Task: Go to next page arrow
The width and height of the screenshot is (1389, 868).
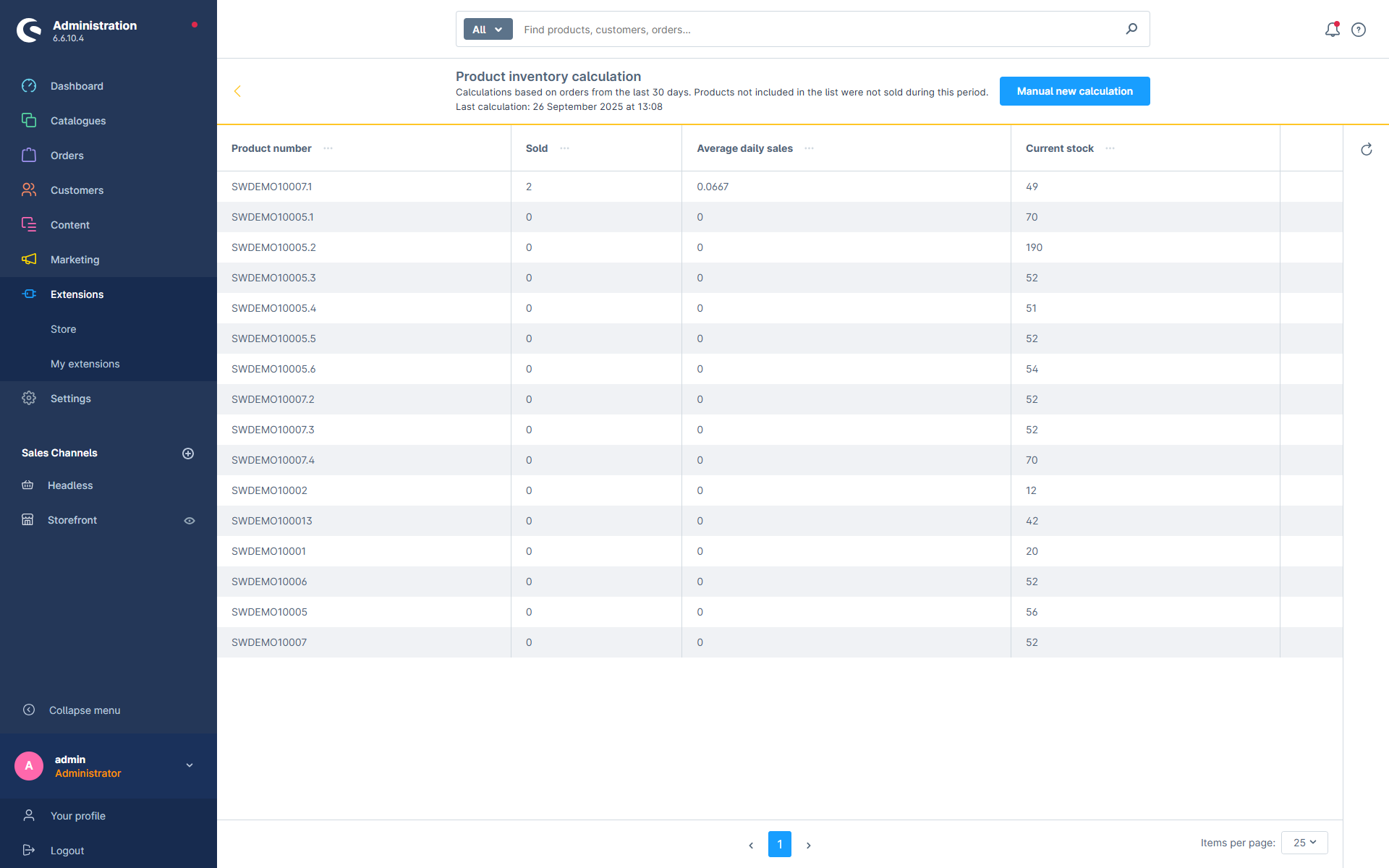Action: pyautogui.click(x=809, y=845)
